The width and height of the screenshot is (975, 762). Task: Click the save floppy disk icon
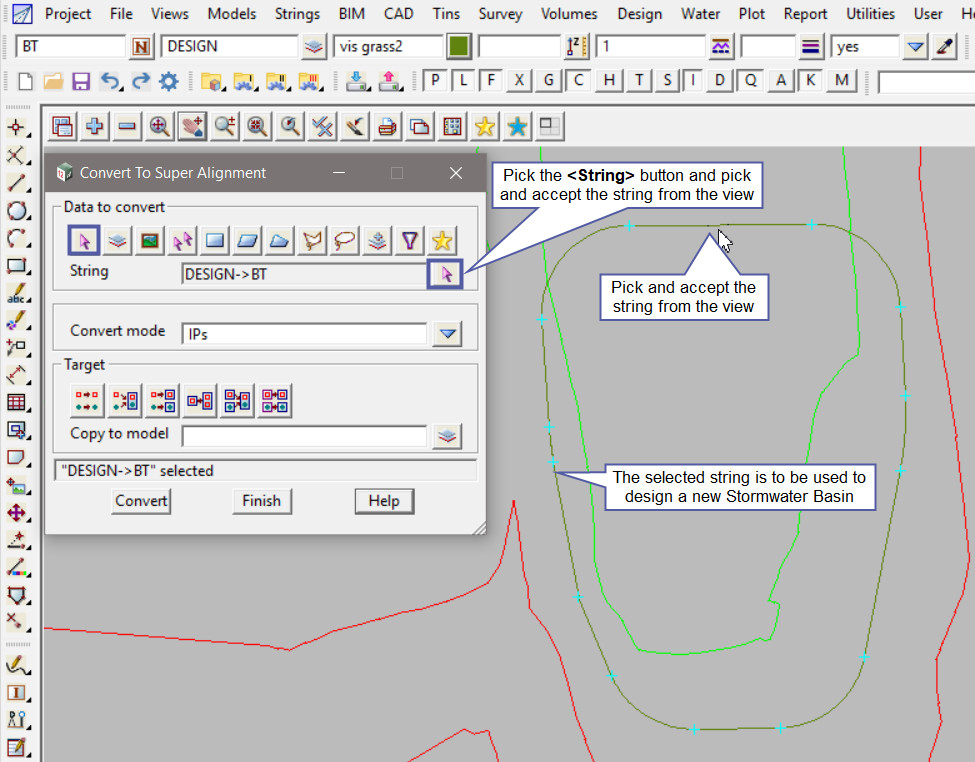pyautogui.click(x=81, y=82)
